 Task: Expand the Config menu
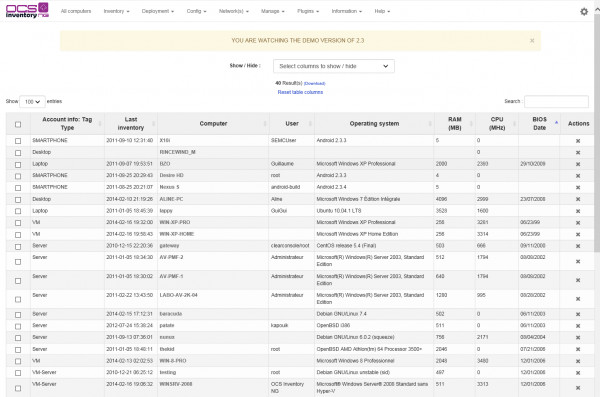(196, 11)
